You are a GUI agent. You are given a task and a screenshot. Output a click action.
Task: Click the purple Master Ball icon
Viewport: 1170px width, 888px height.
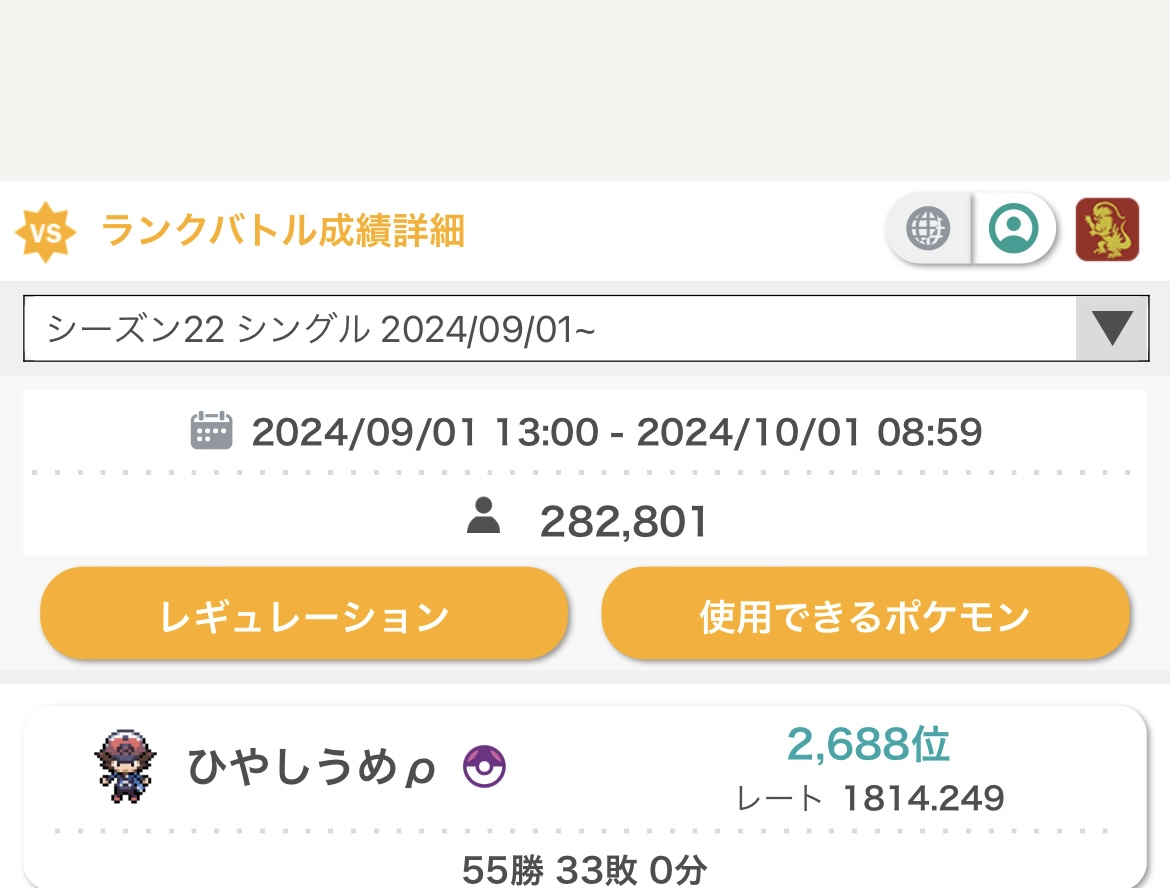tap(484, 767)
